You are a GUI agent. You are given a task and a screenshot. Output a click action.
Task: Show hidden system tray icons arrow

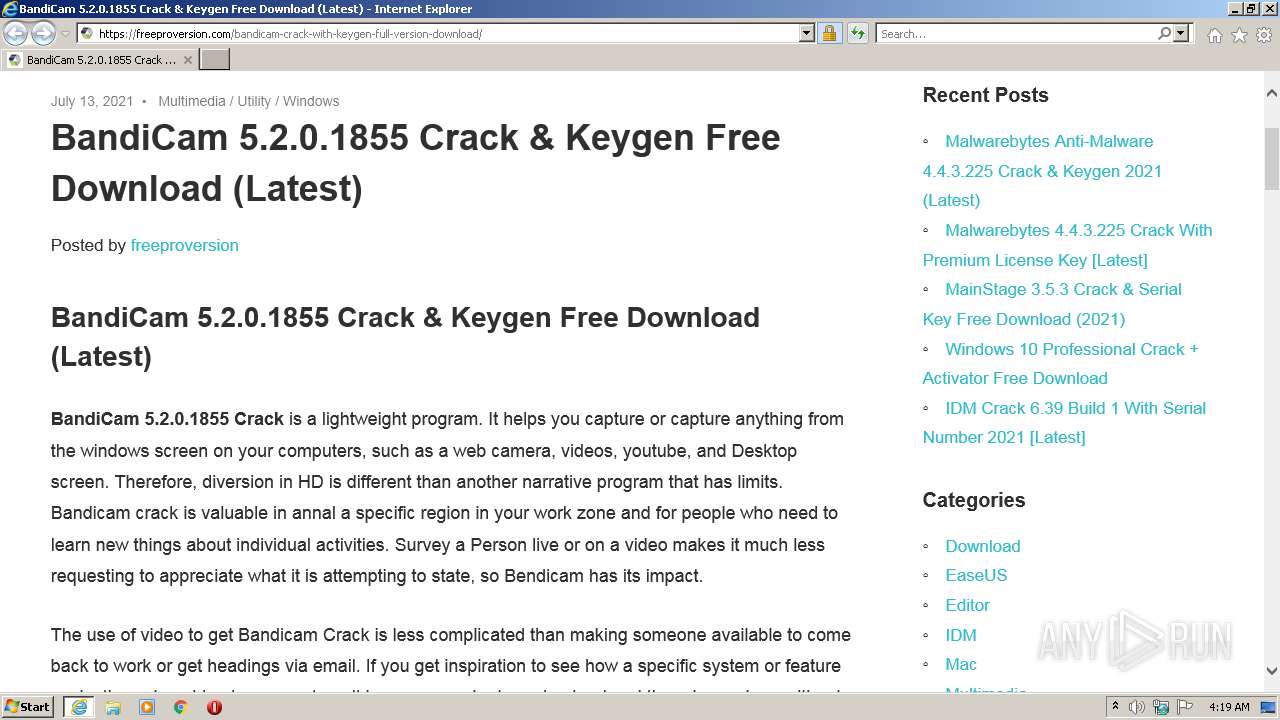point(1115,707)
